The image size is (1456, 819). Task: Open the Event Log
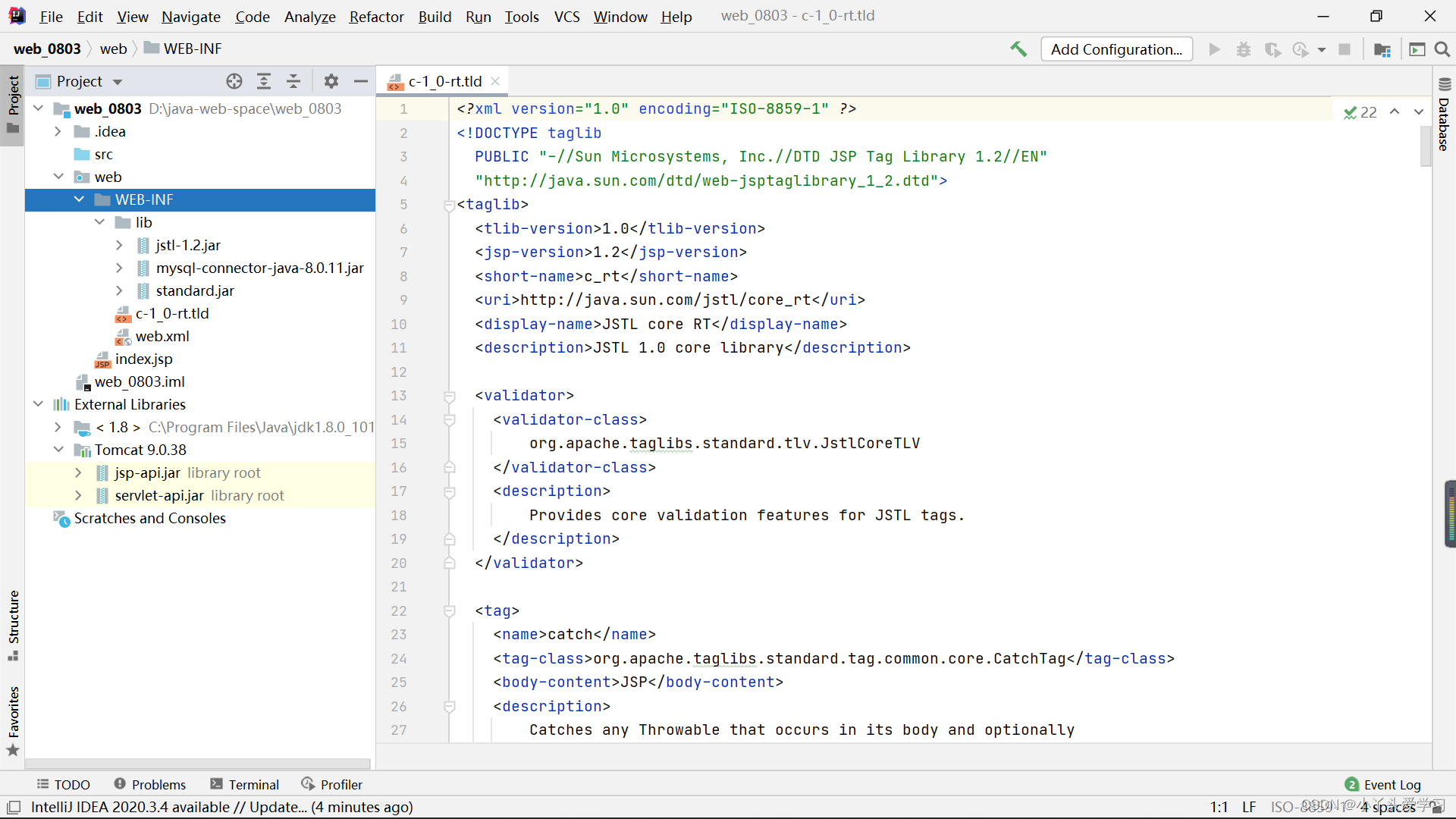(1383, 784)
